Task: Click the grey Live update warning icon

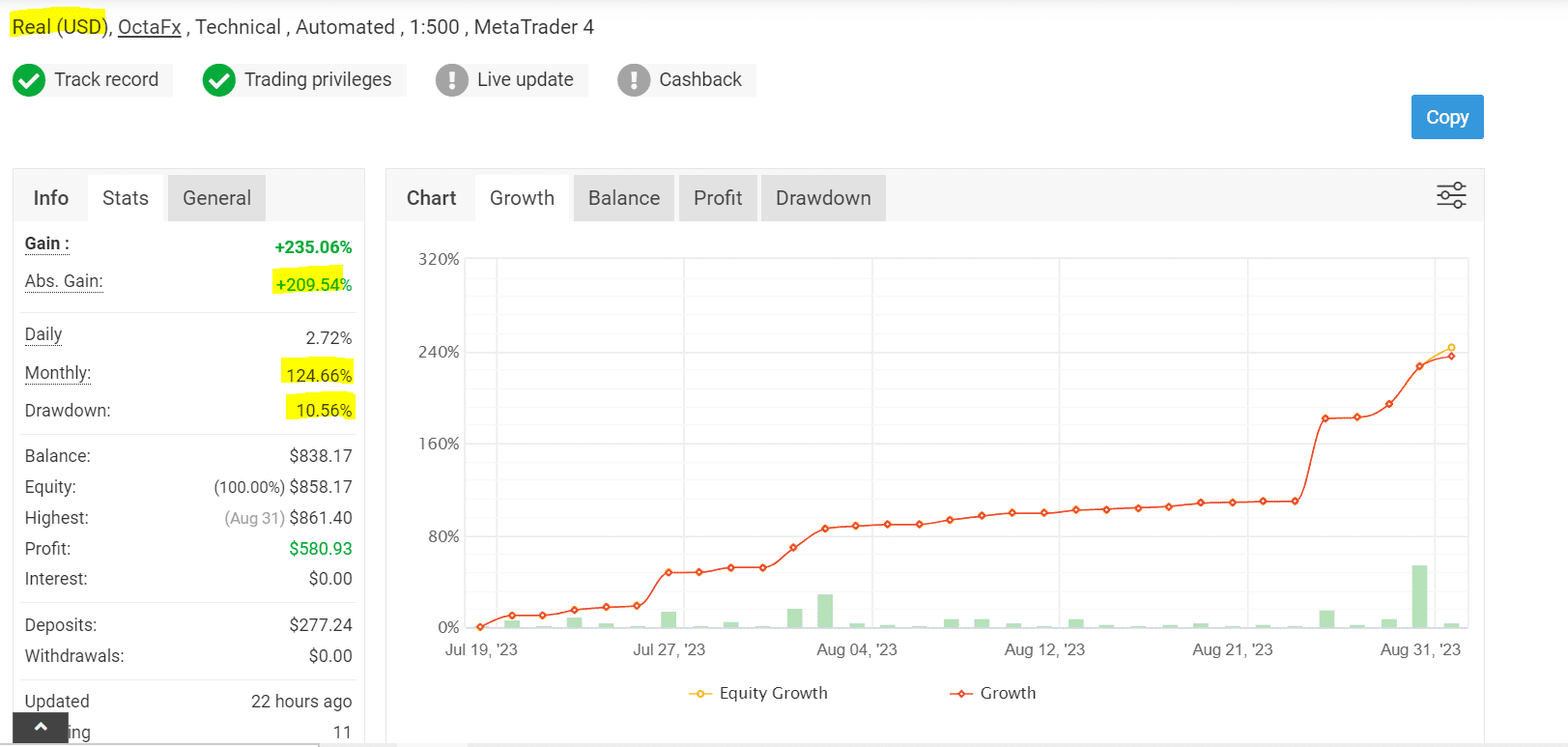Action: [x=451, y=80]
